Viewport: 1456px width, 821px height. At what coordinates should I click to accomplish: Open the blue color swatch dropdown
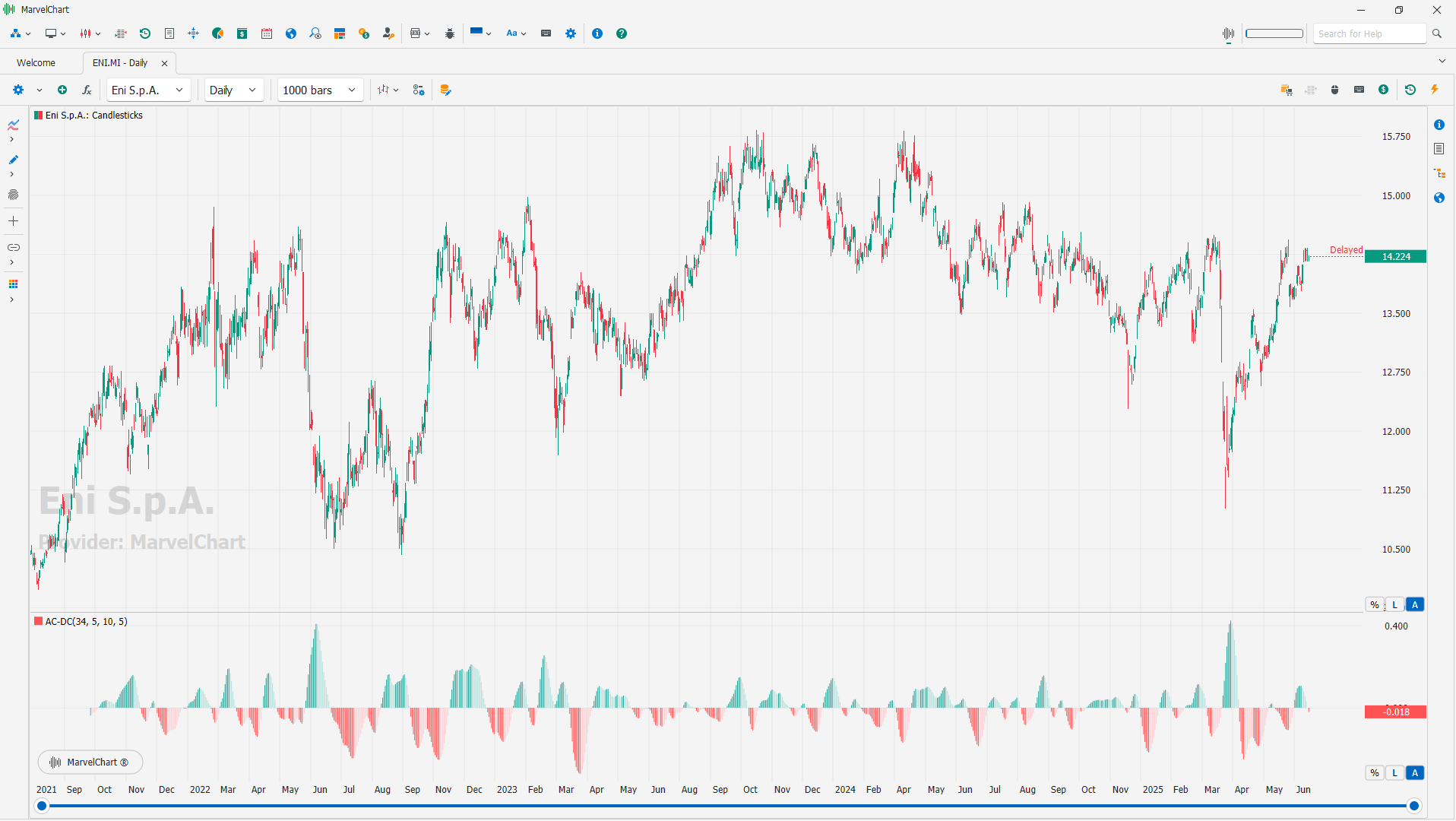tap(481, 33)
